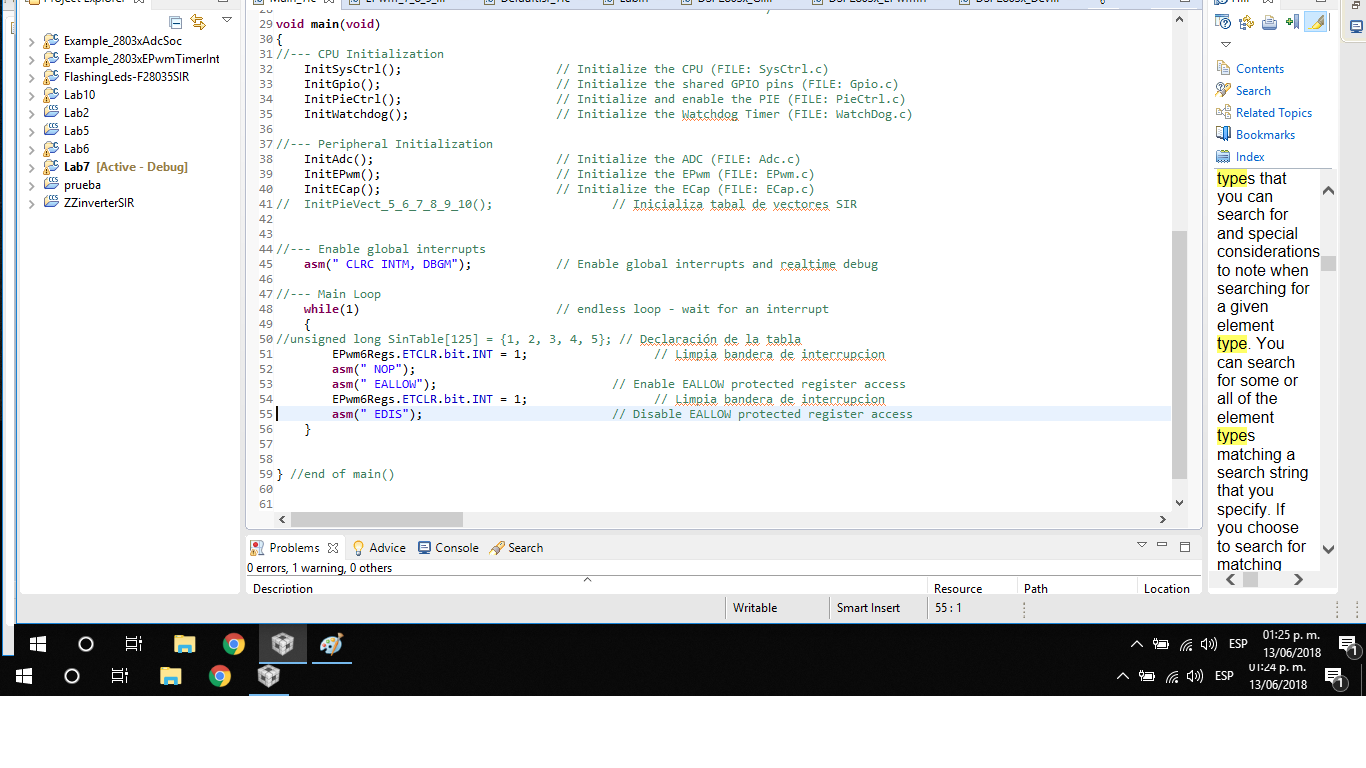
Task: Expand the Example_2803xEPwmTimerInt project arrow
Action: (x=32, y=59)
